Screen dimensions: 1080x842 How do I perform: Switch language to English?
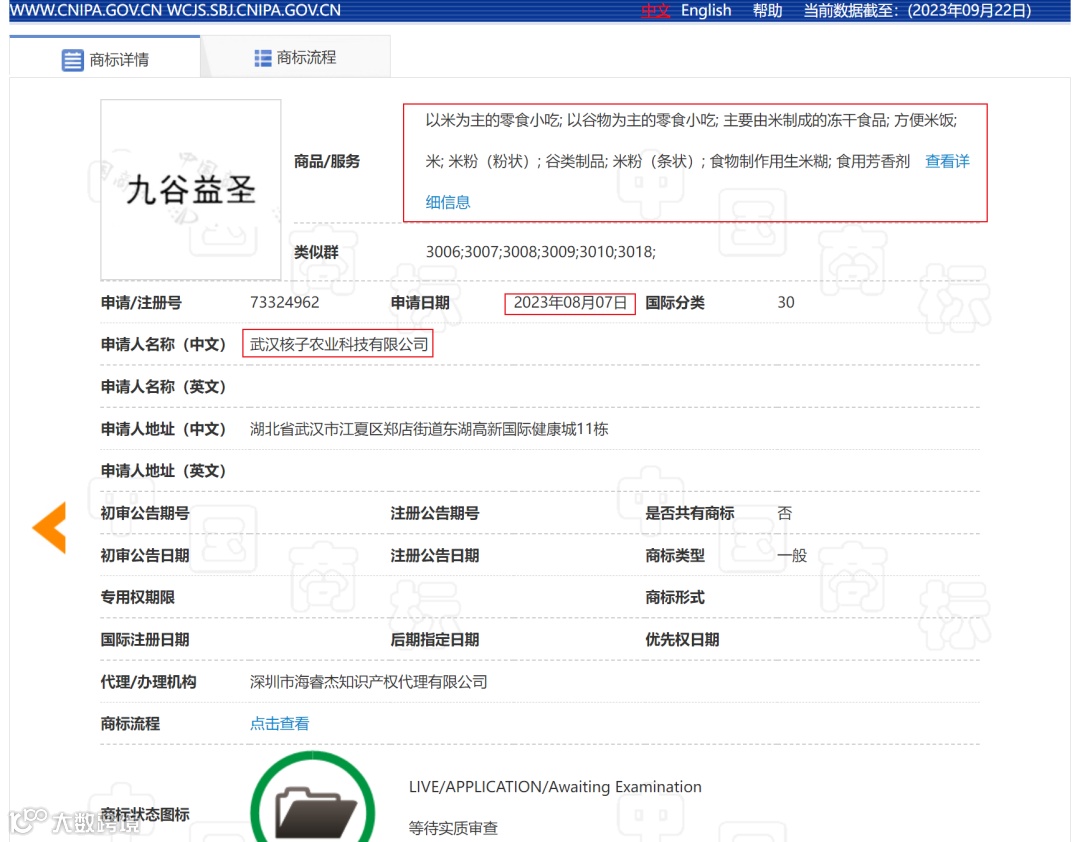coord(706,10)
